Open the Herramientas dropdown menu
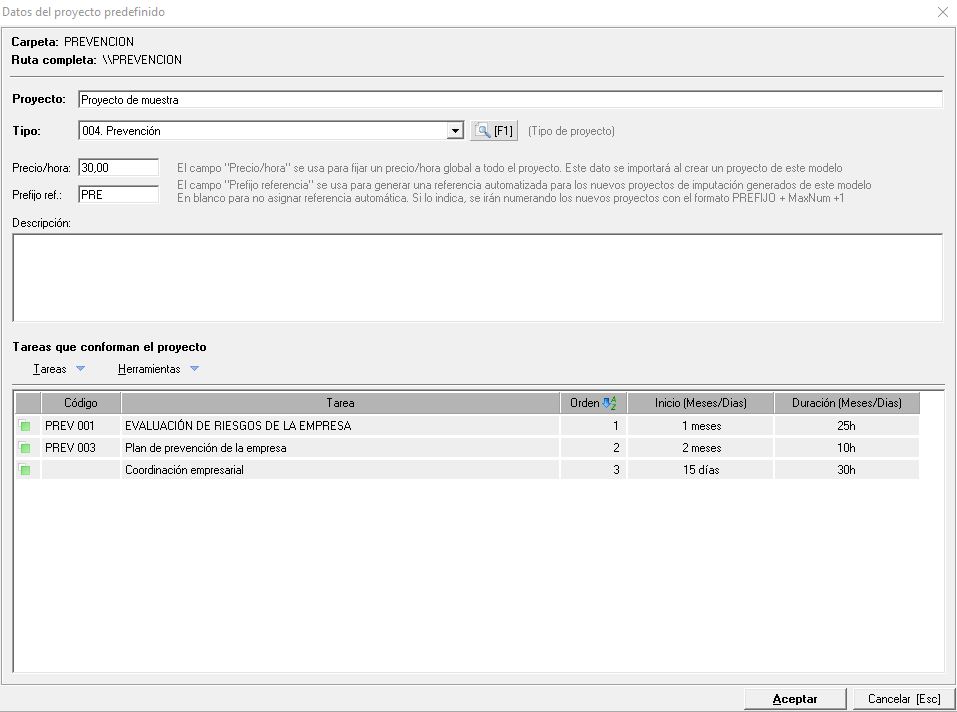 (158, 369)
